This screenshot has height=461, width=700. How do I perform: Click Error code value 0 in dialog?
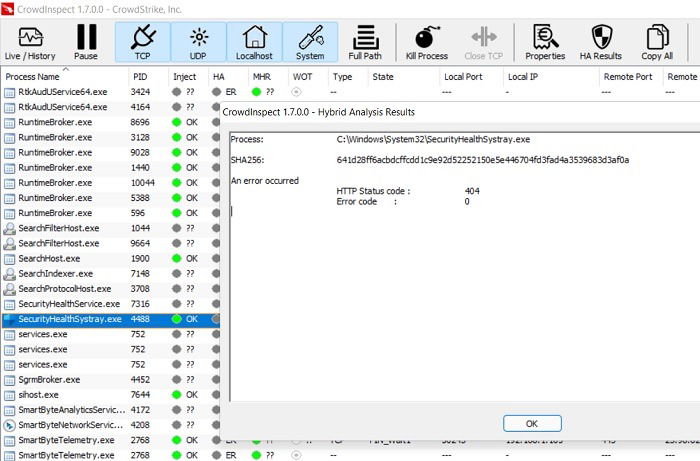pos(467,201)
